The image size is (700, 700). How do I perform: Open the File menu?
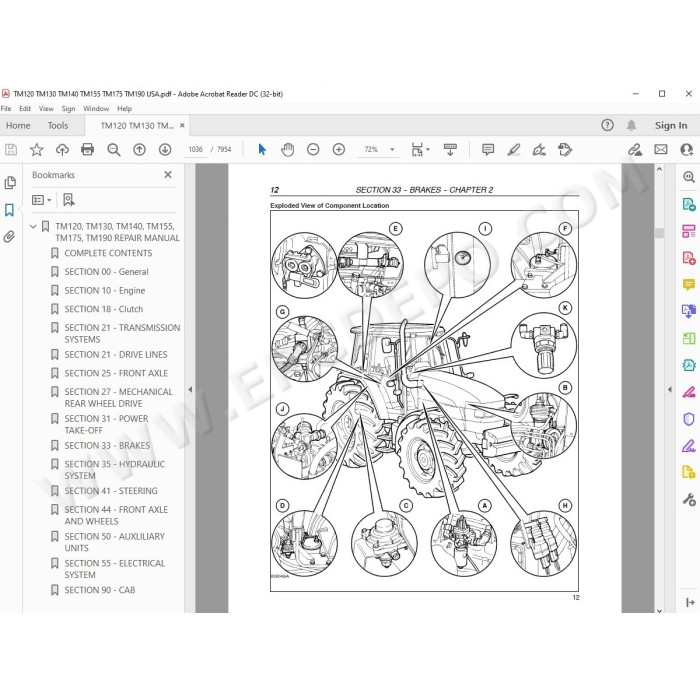(x=6, y=108)
